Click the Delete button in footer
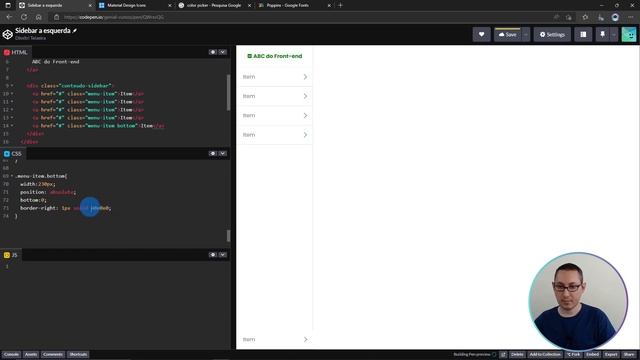The image size is (640, 360). (517, 354)
